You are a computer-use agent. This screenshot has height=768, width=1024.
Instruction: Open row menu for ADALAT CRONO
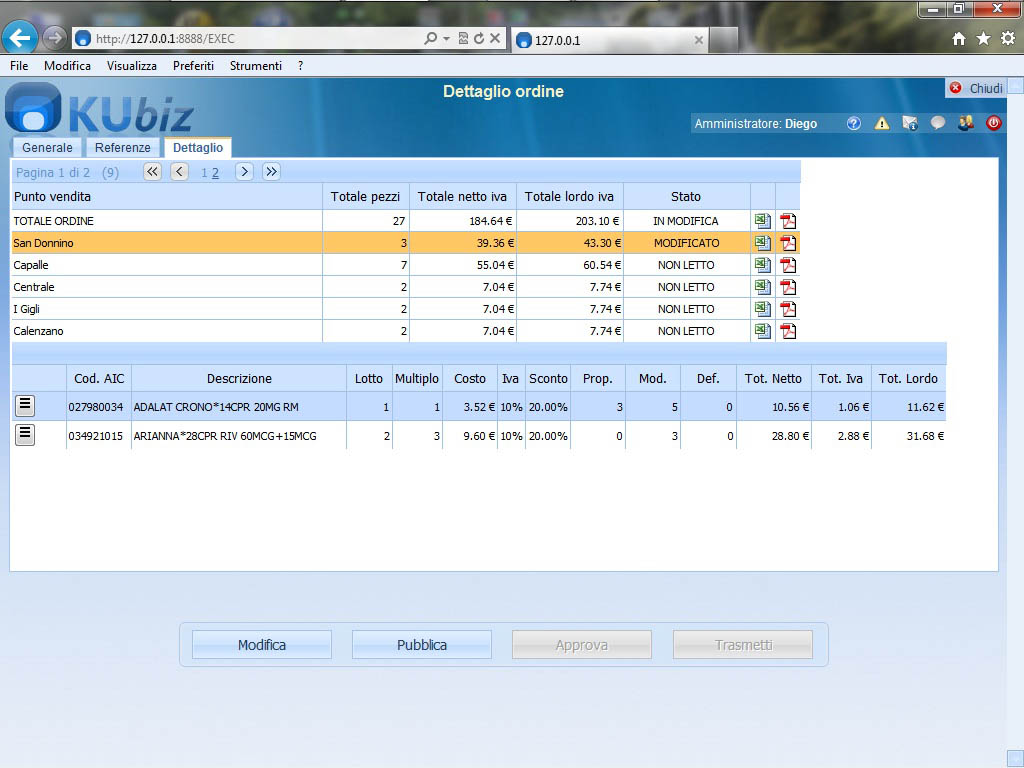coord(25,405)
